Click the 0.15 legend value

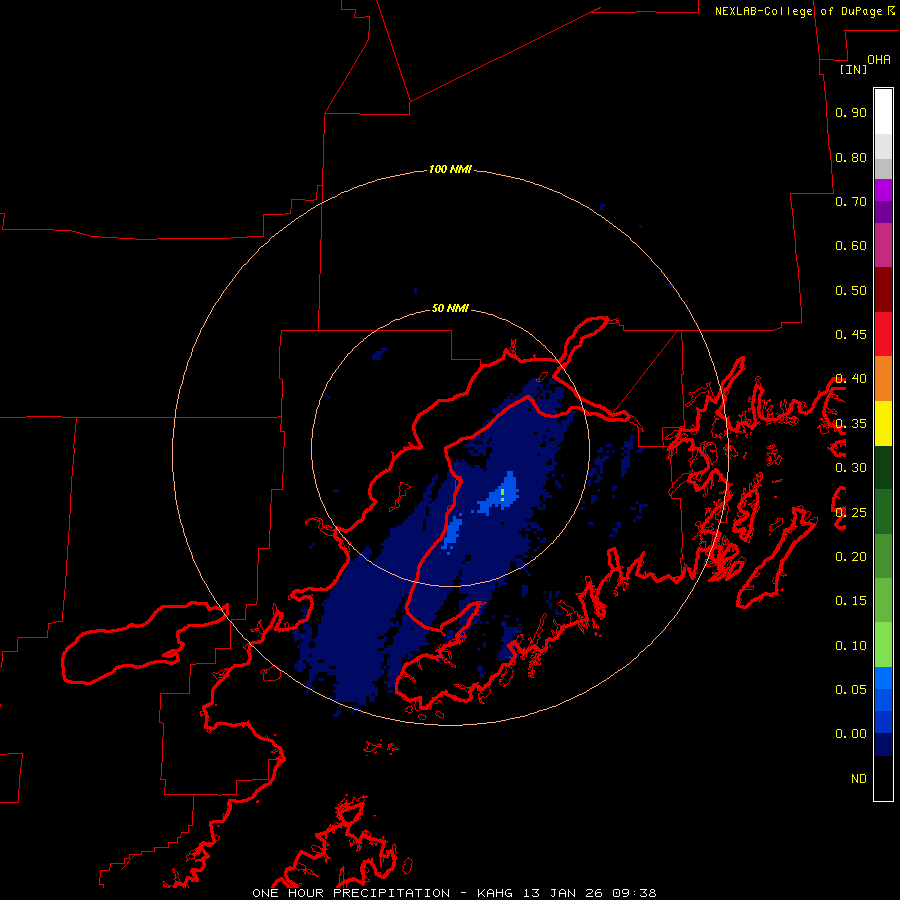[851, 601]
